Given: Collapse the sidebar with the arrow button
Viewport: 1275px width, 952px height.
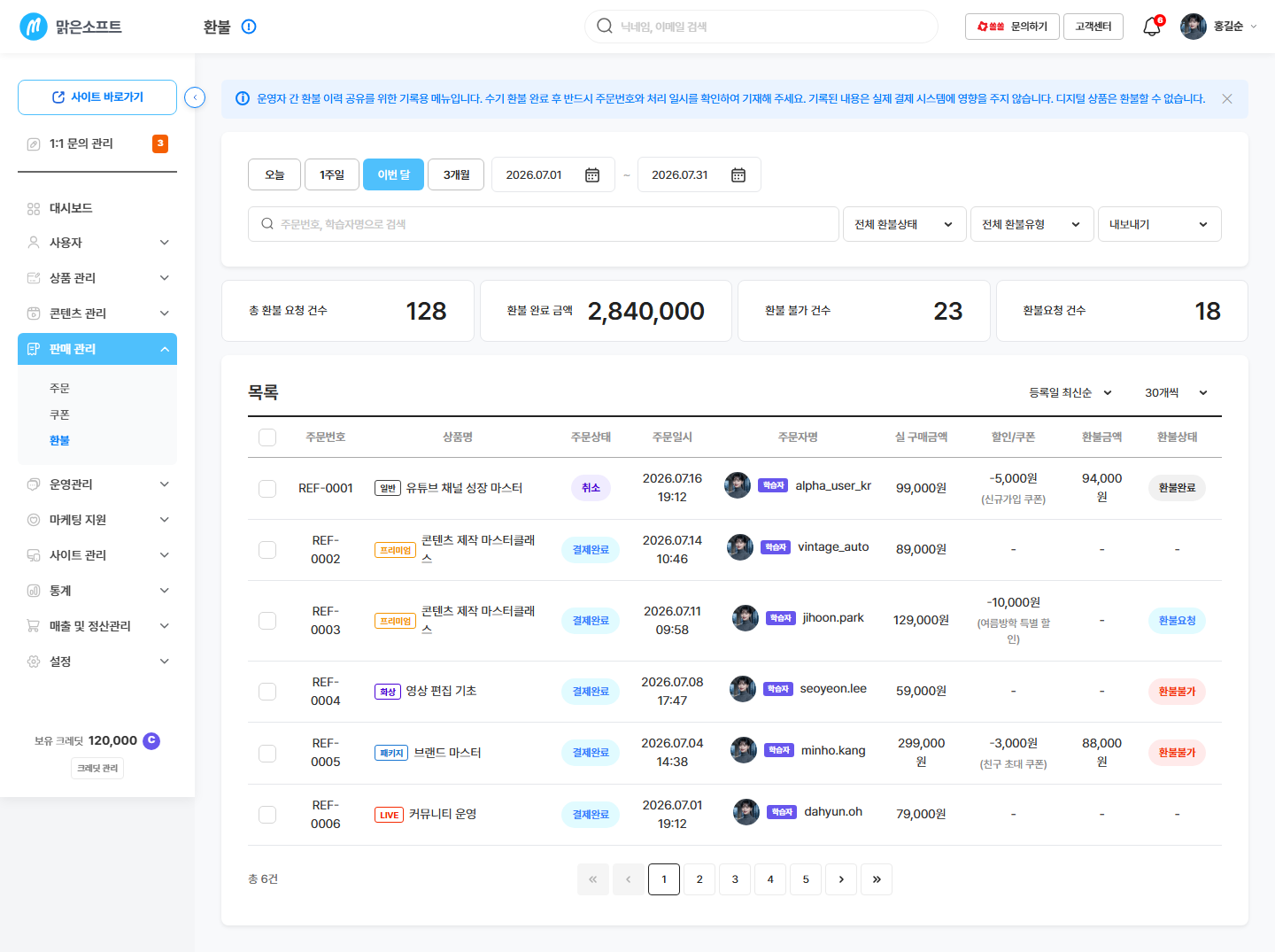Looking at the screenshot, I should [195, 97].
